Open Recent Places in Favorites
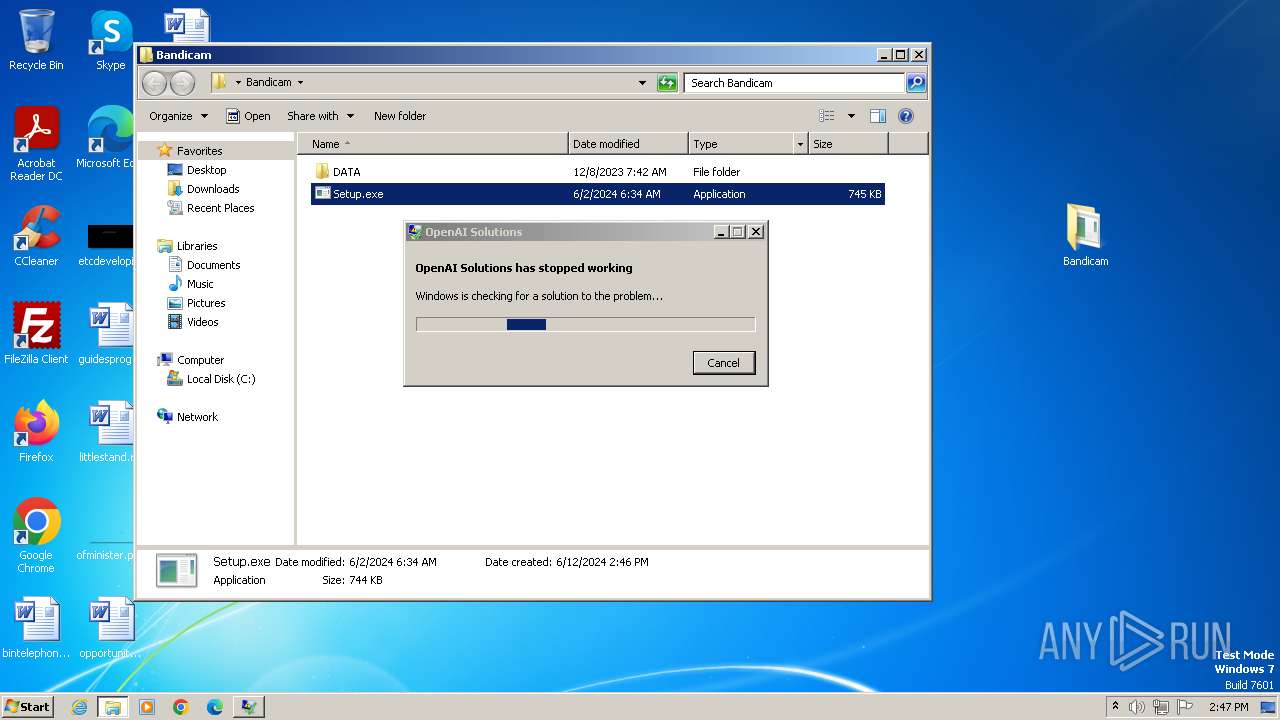1280x720 pixels. click(220, 208)
